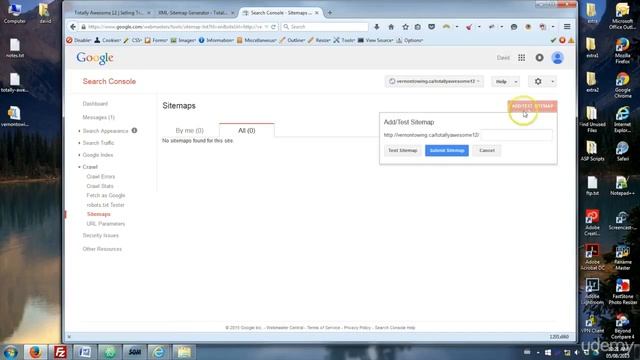
Task: Click the blue Submit Sitemap button
Action: click(x=447, y=151)
